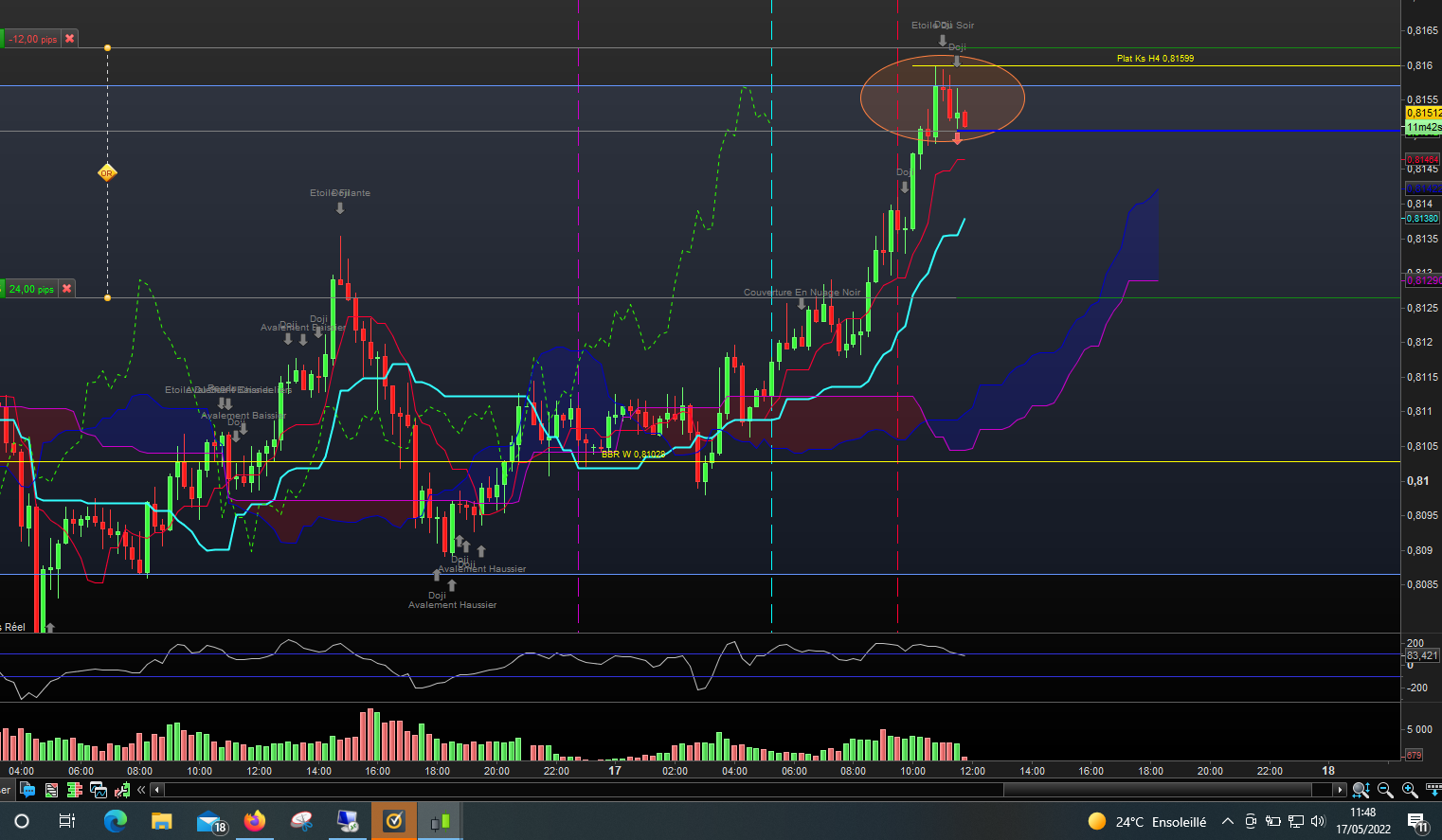The width and height of the screenshot is (1442, 840).
Task: Open candlestick settings wrench icon
Action: [122, 790]
